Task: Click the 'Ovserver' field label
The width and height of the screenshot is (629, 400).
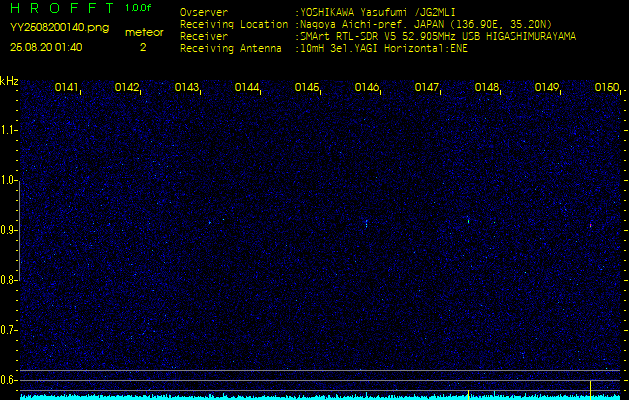Action: tap(204, 12)
